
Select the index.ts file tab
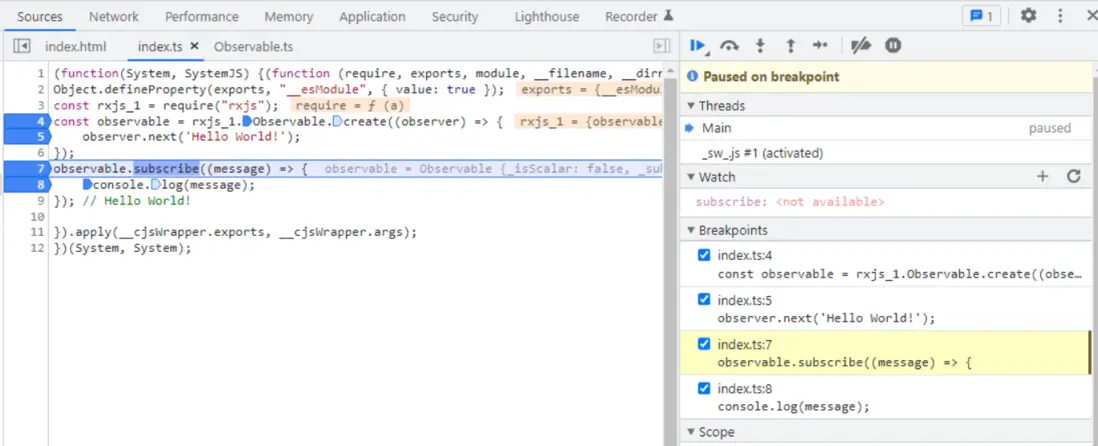160,47
